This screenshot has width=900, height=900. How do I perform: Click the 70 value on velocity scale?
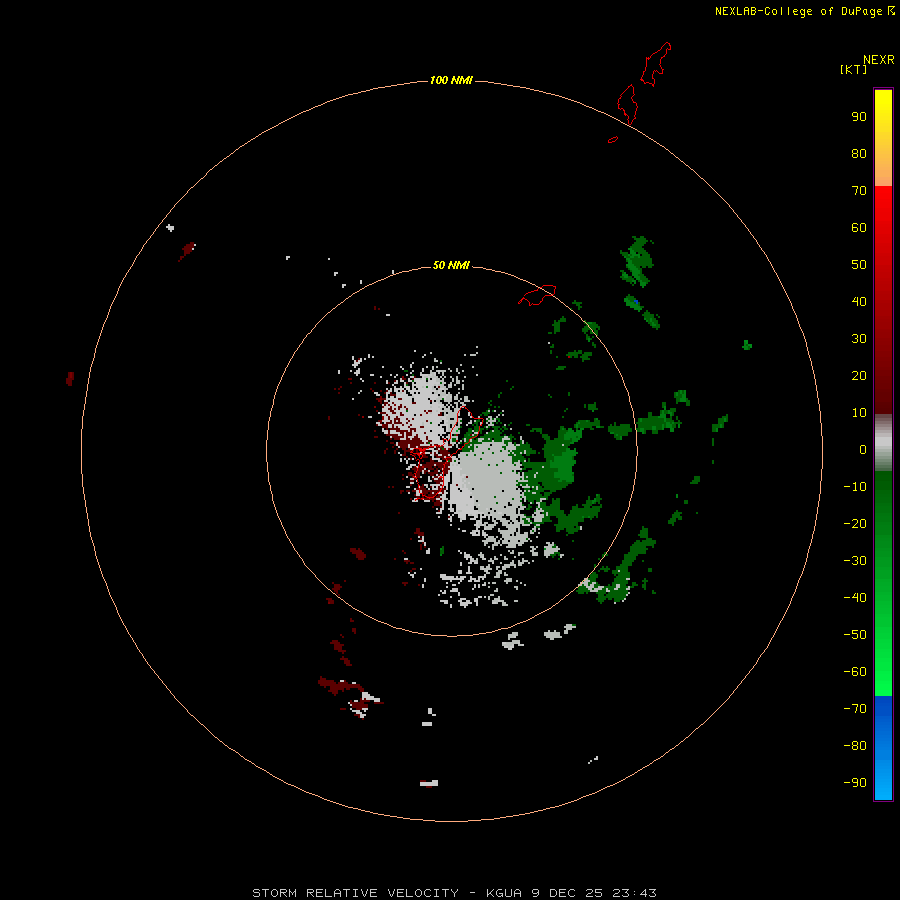859,191
